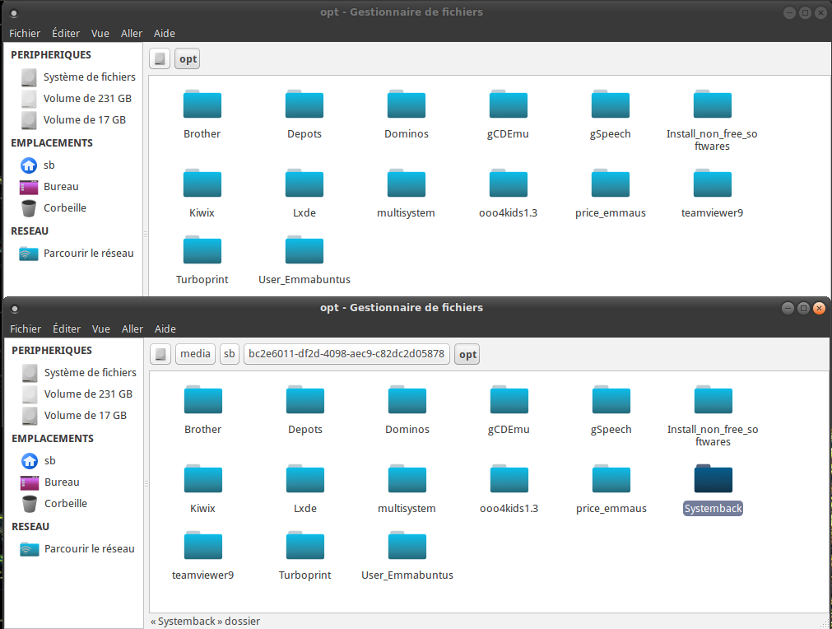832x629 pixels.
Task: Click root drive path button in lower window
Action: (x=161, y=354)
